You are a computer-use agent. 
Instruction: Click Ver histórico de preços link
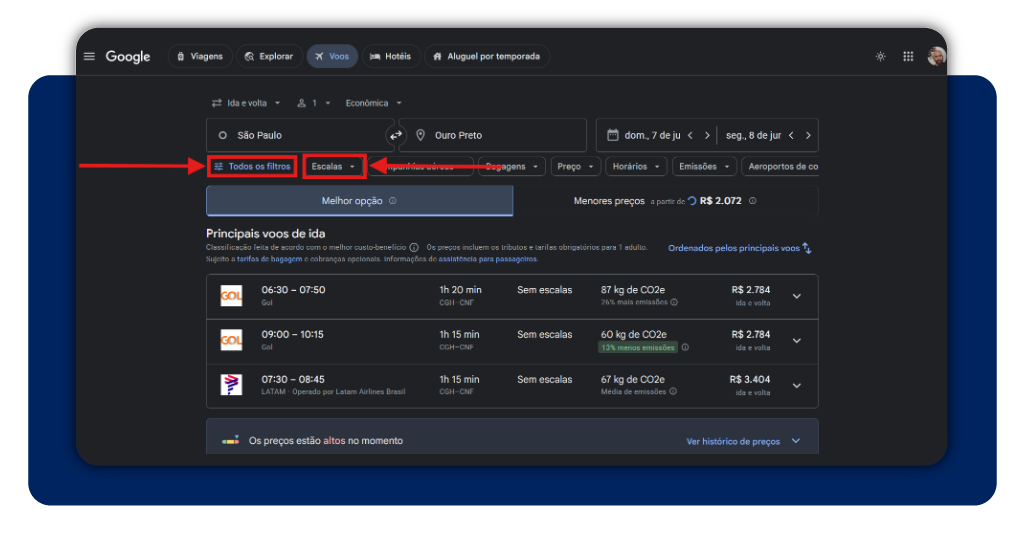tap(733, 441)
